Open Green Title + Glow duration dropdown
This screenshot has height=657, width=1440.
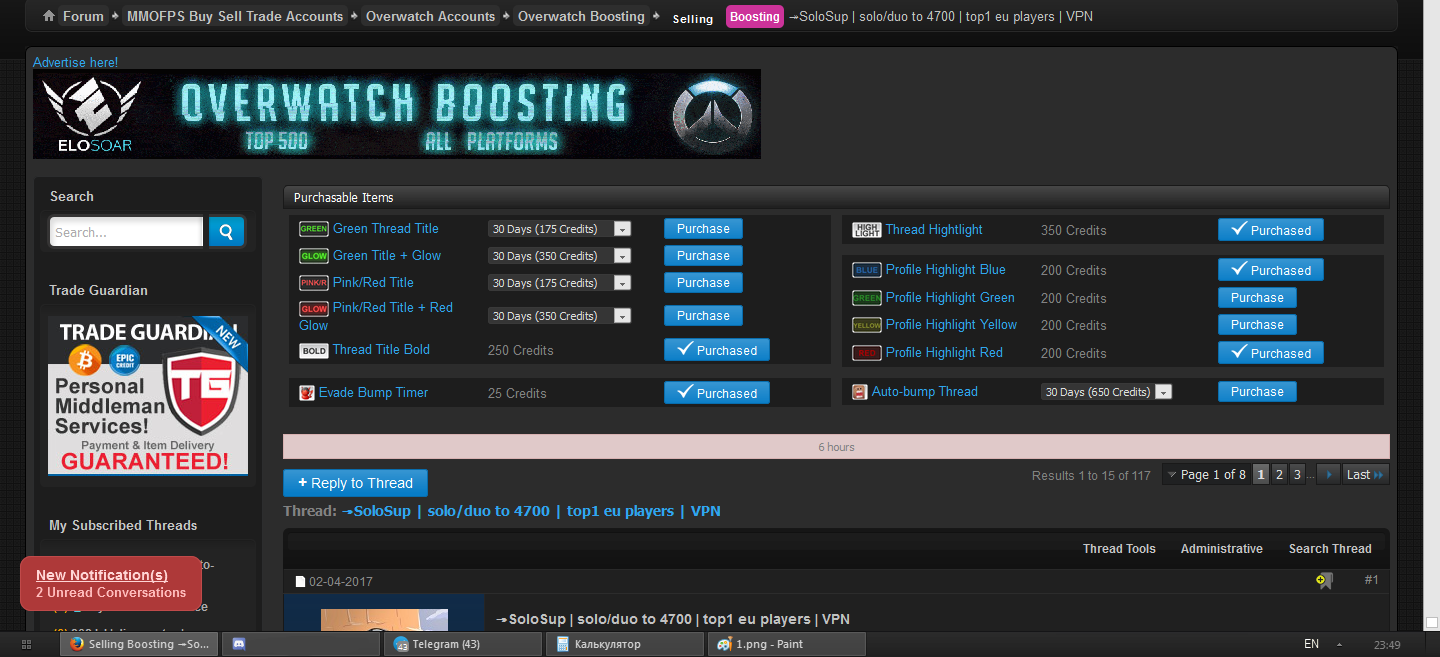(559, 256)
